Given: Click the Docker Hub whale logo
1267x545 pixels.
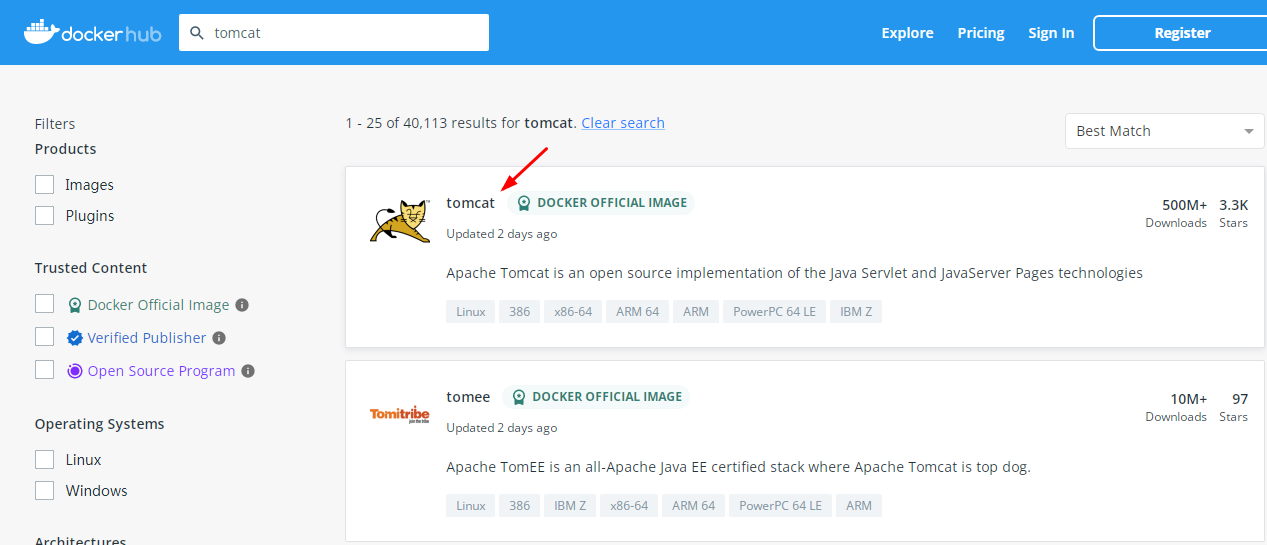Looking at the screenshot, I should coord(41,32).
